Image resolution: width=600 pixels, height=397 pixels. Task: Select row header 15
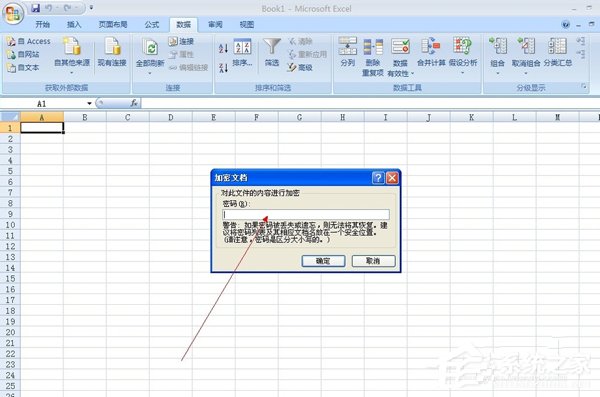pyautogui.click(x=10, y=278)
